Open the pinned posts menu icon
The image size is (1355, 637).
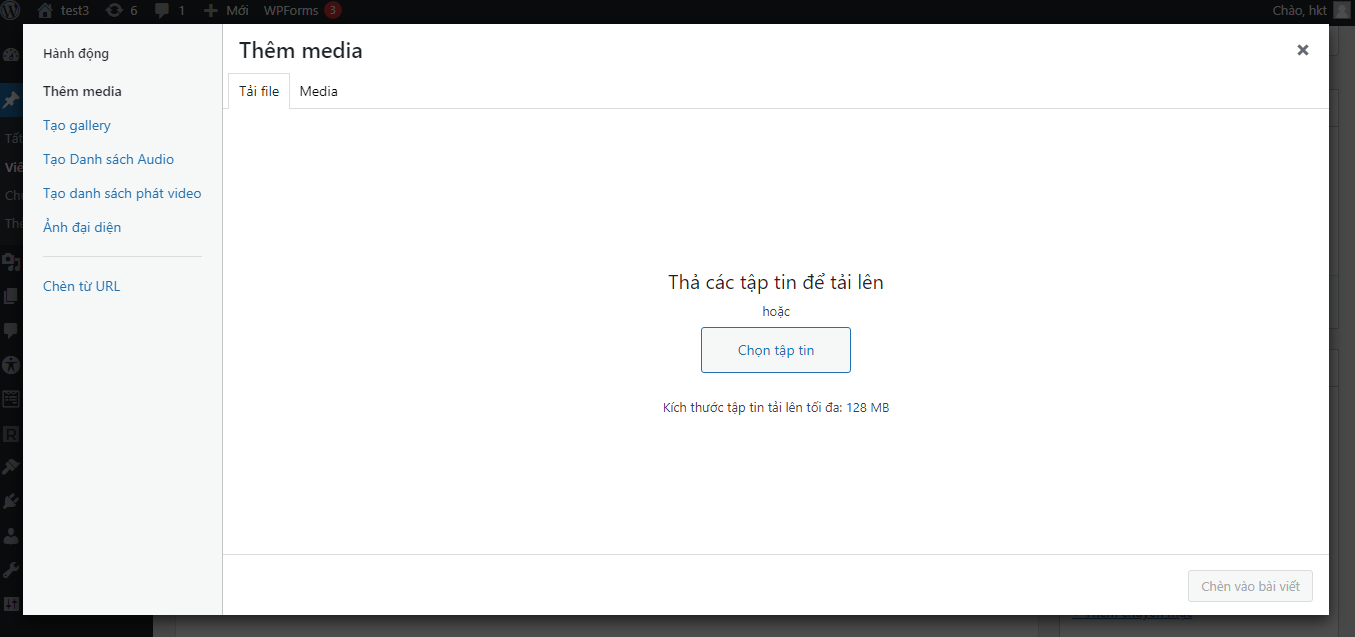click(x=11, y=100)
